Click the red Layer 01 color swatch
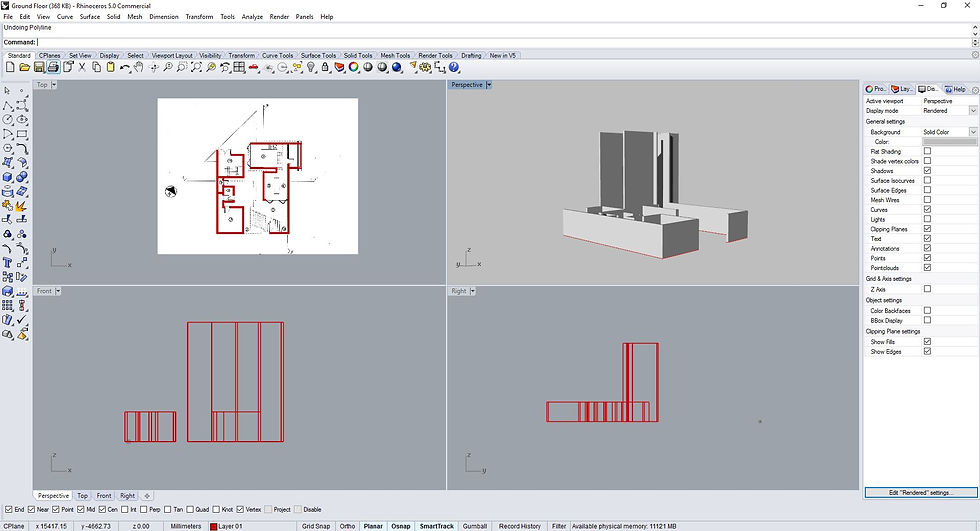 pos(213,527)
